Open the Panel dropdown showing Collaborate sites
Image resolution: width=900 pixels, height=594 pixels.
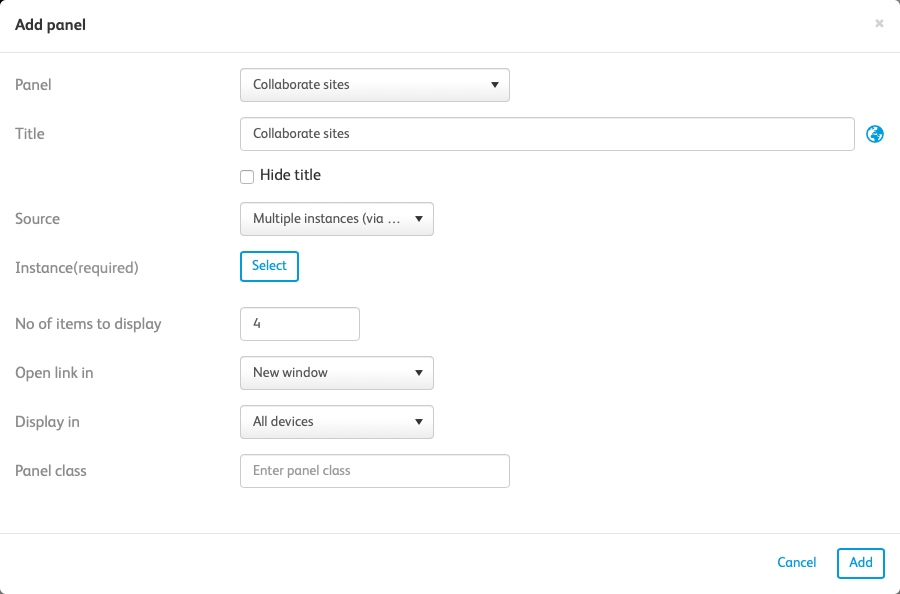(x=375, y=85)
